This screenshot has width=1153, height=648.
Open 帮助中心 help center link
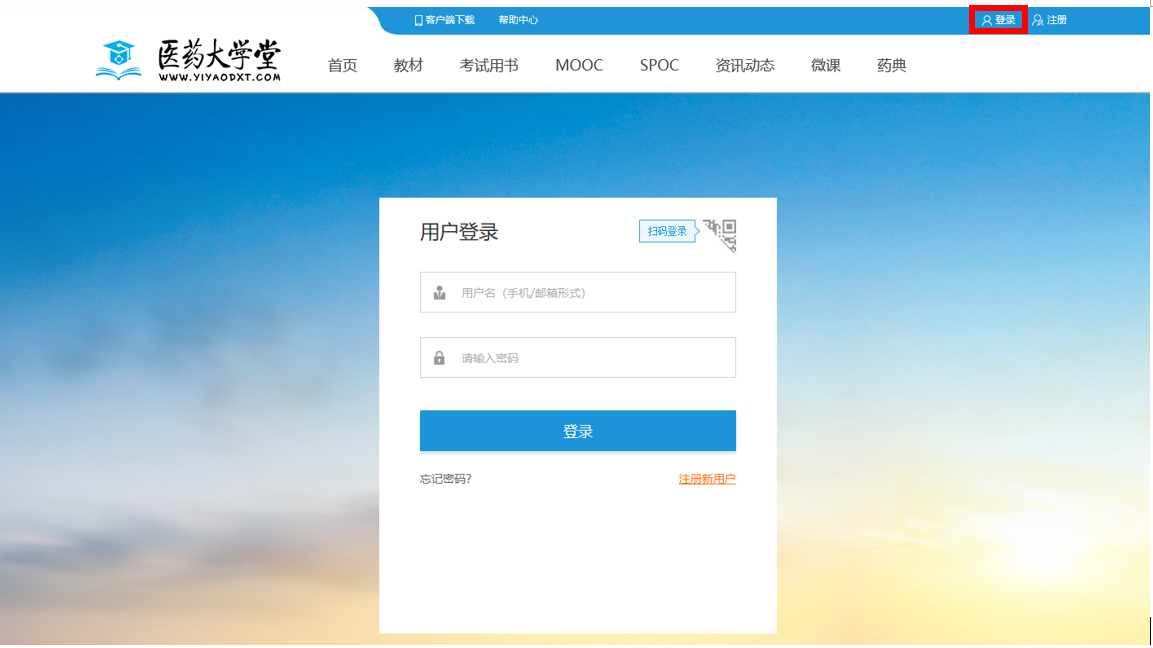point(518,20)
